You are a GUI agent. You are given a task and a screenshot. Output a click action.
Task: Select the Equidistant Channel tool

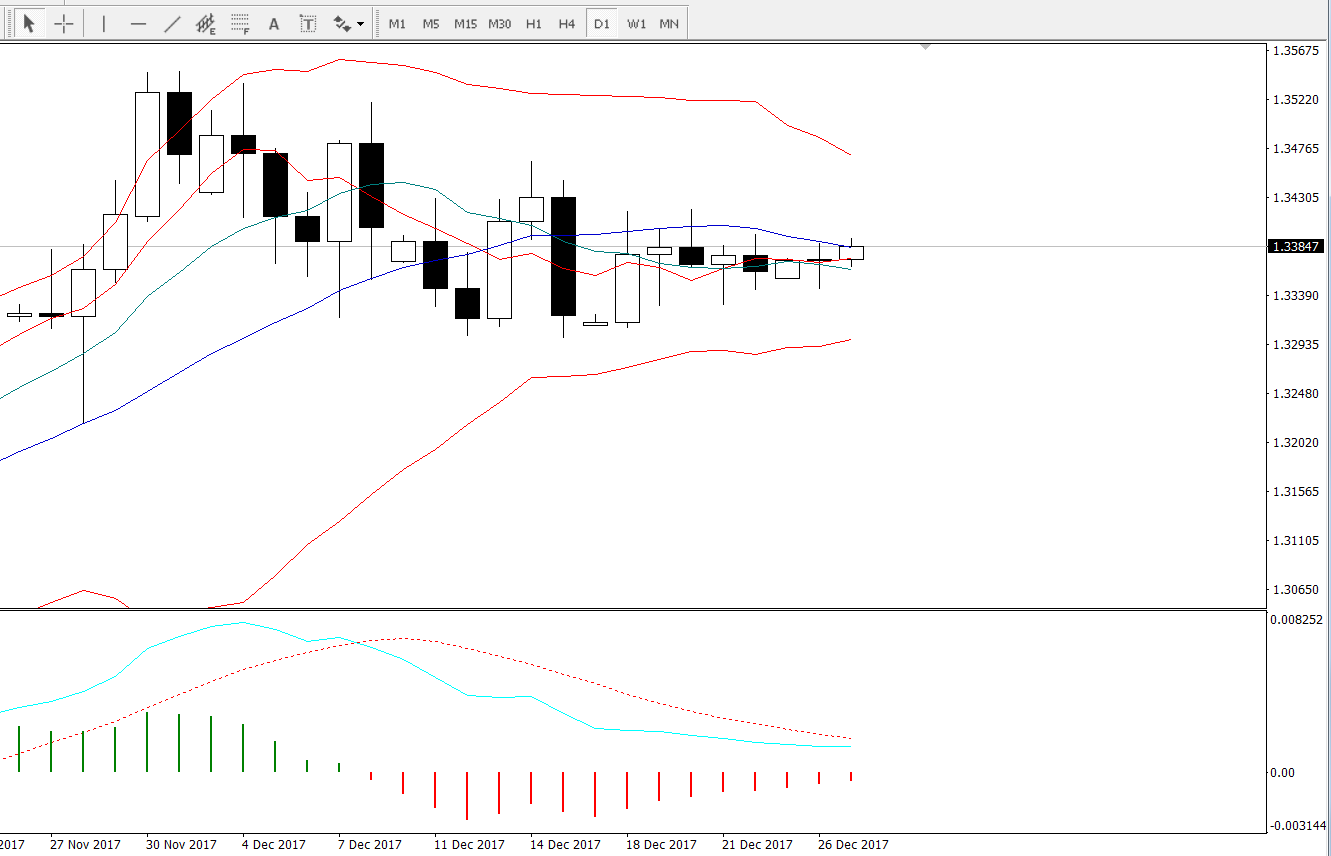coord(206,24)
